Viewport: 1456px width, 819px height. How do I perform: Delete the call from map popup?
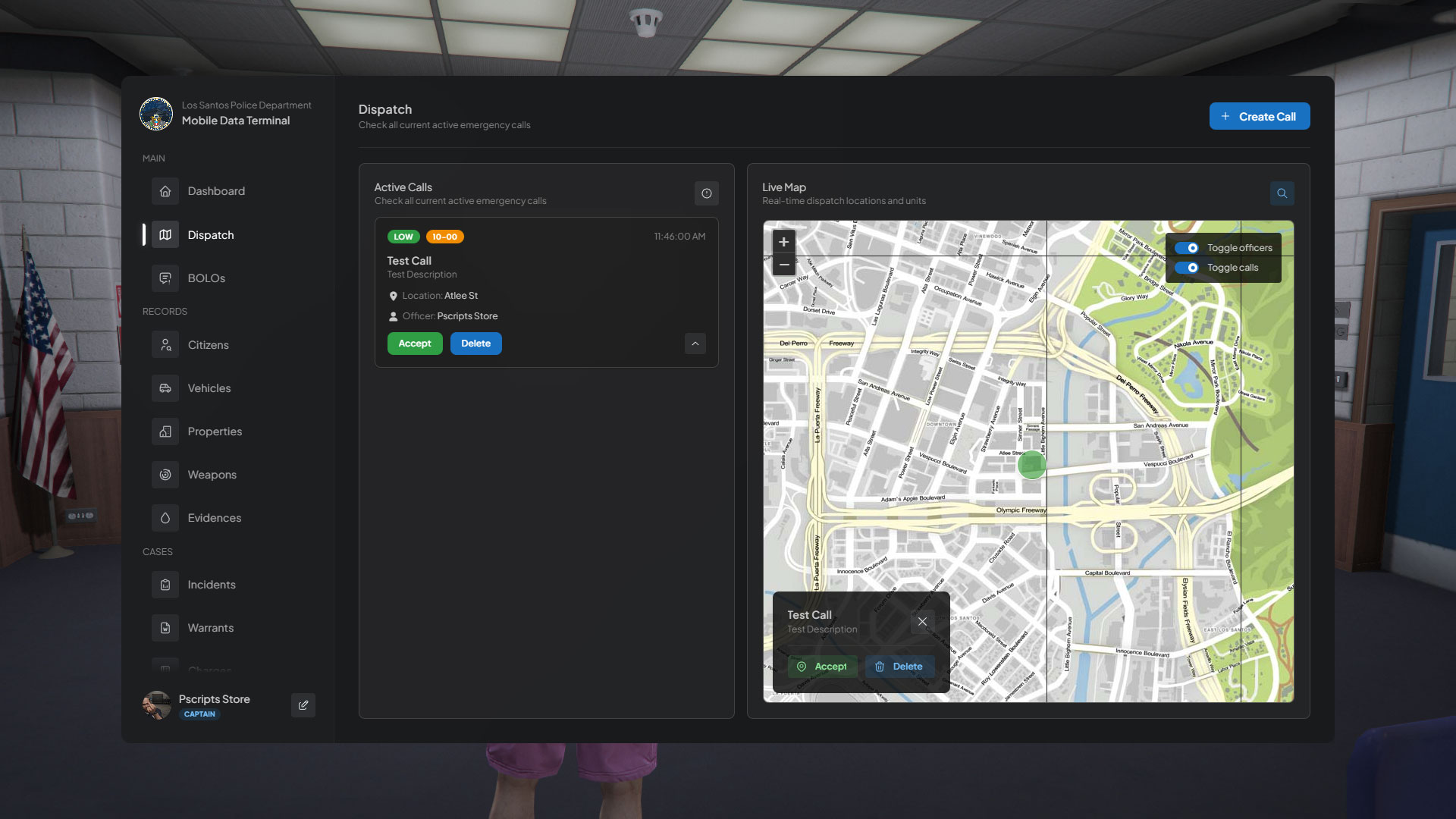tap(899, 667)
